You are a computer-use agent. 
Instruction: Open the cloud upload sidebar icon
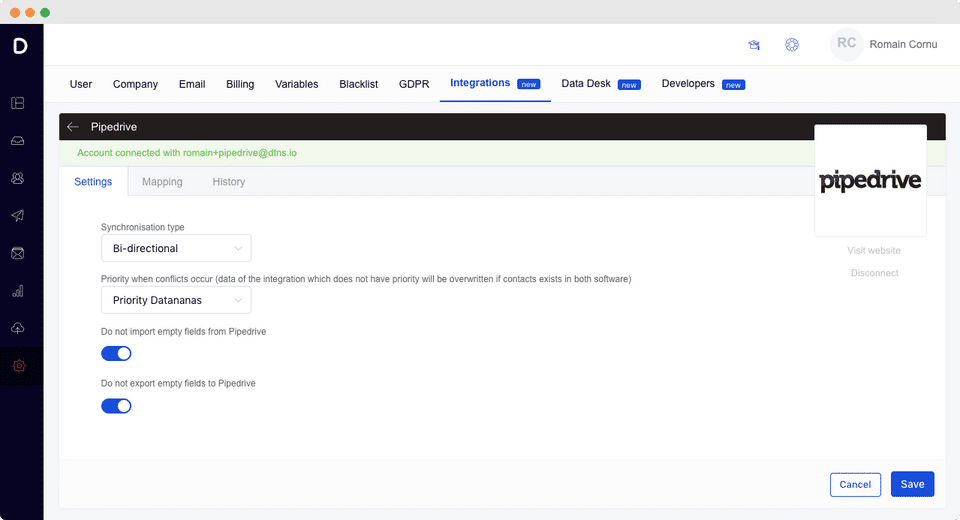coord(18,328)
